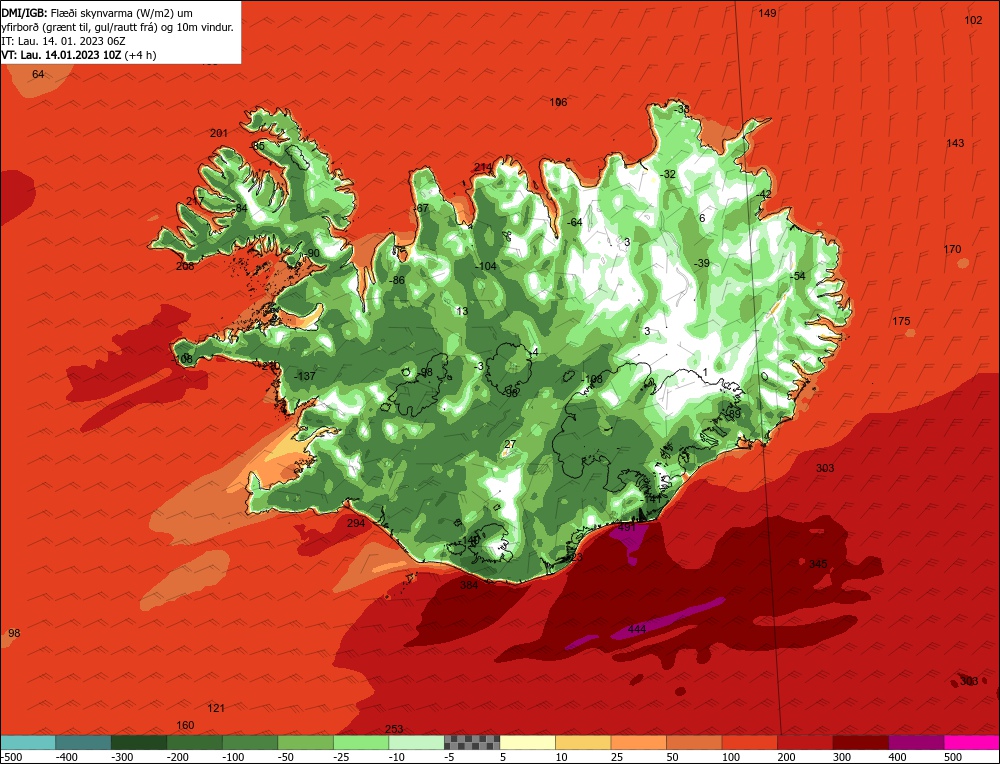Click the legend label '400'
The height and width of the screenshot is (764, 1000).
point(897,757)
